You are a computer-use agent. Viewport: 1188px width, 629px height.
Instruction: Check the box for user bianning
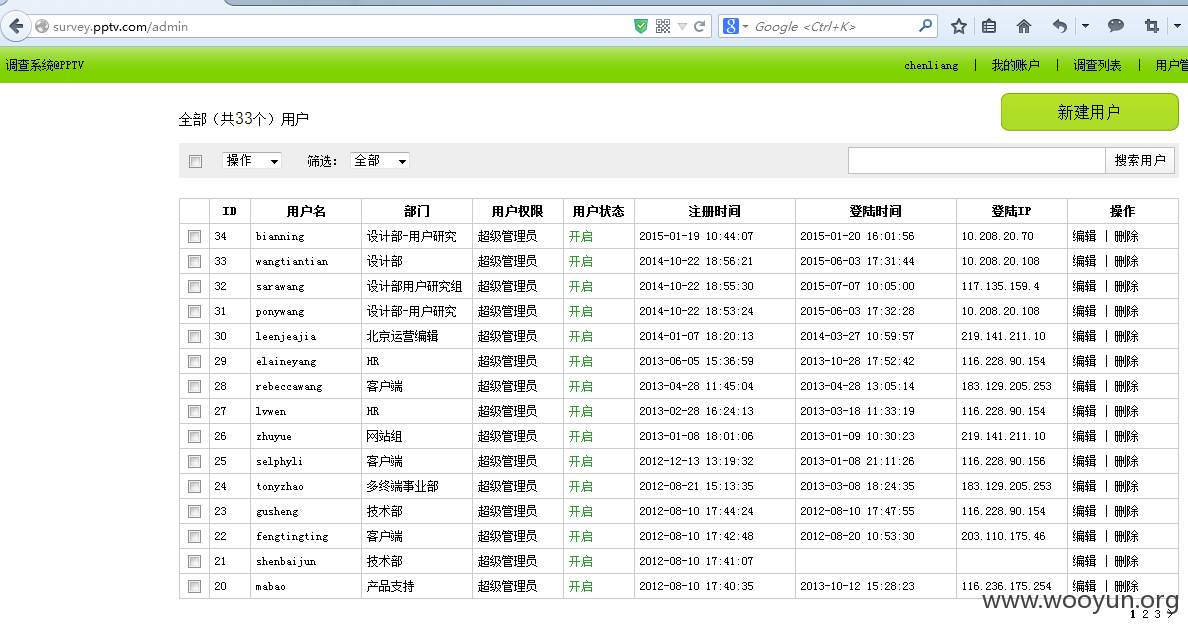195,236
